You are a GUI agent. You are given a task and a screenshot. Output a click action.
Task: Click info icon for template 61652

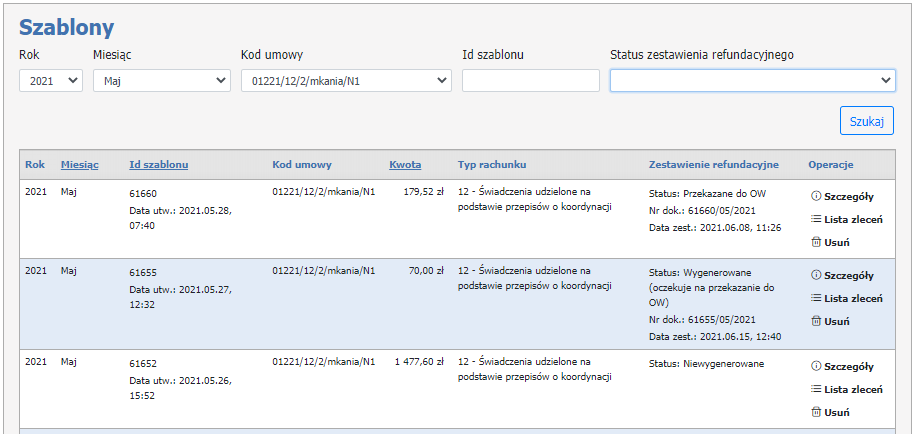pos(816,367)
